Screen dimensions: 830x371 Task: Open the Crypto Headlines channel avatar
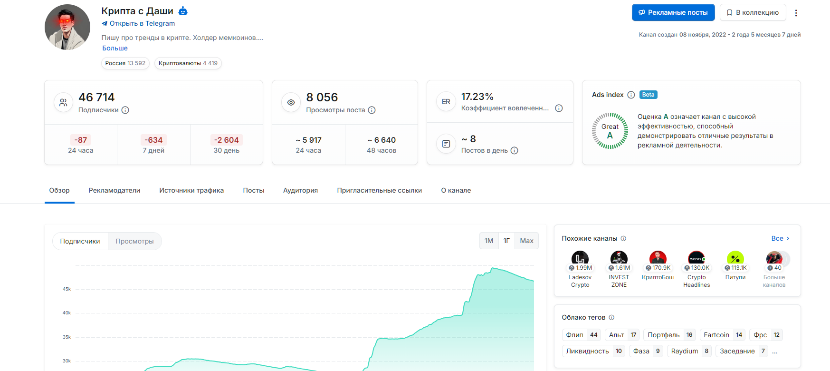(x=696, y=259)
